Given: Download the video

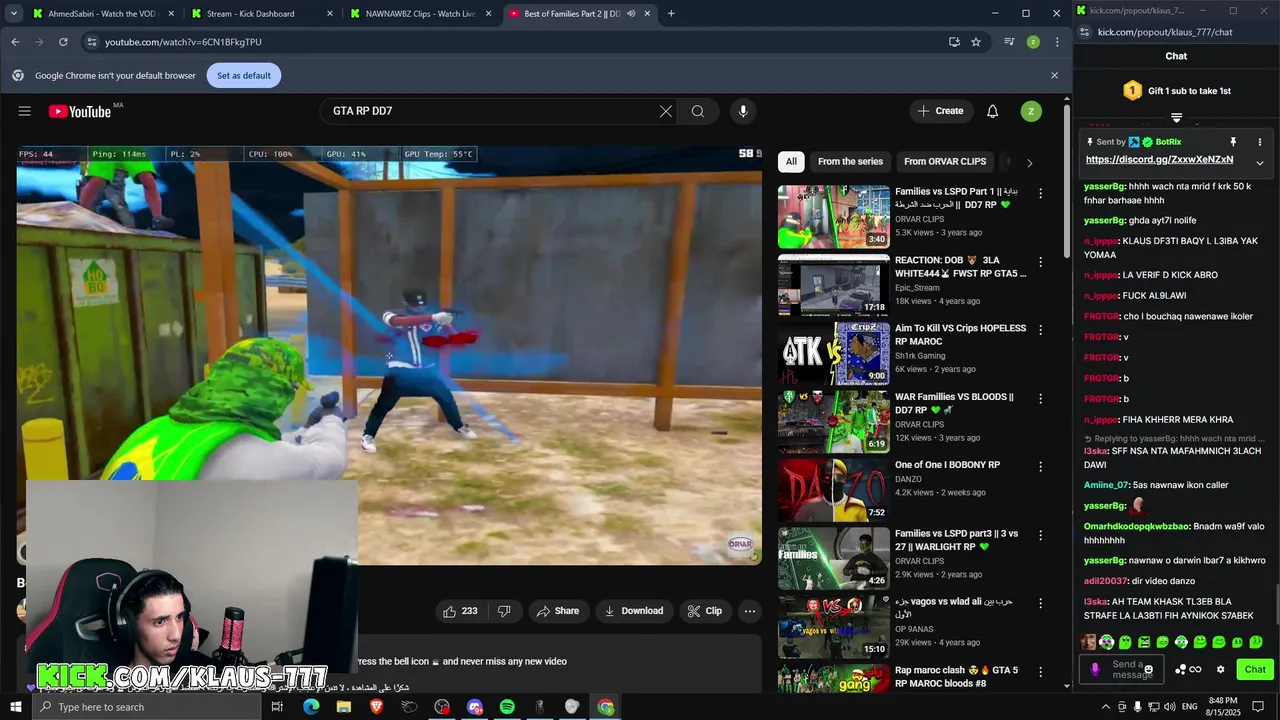Looking at the screenshot, I should pos(634,611).
